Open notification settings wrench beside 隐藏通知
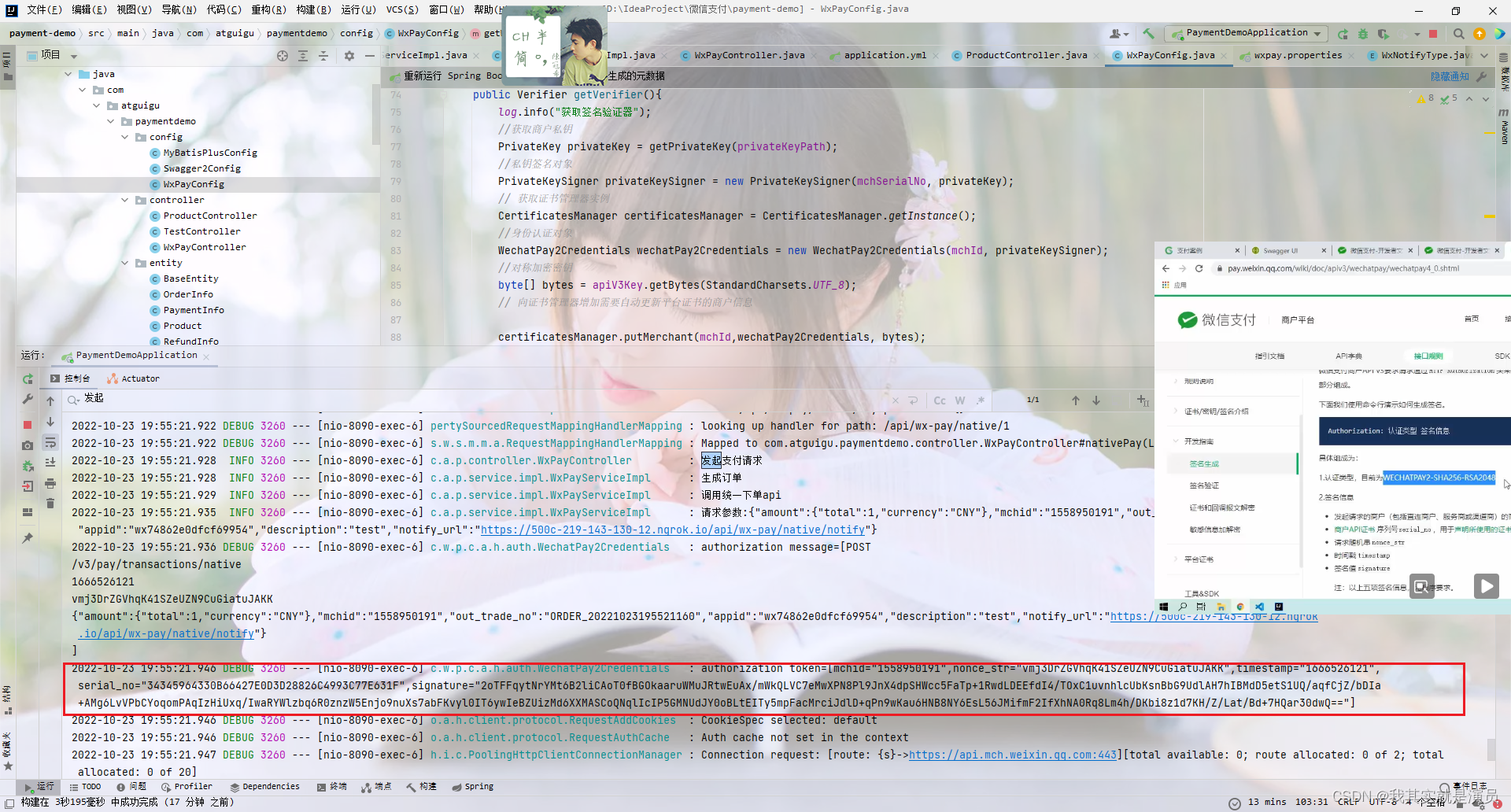 1482,76
